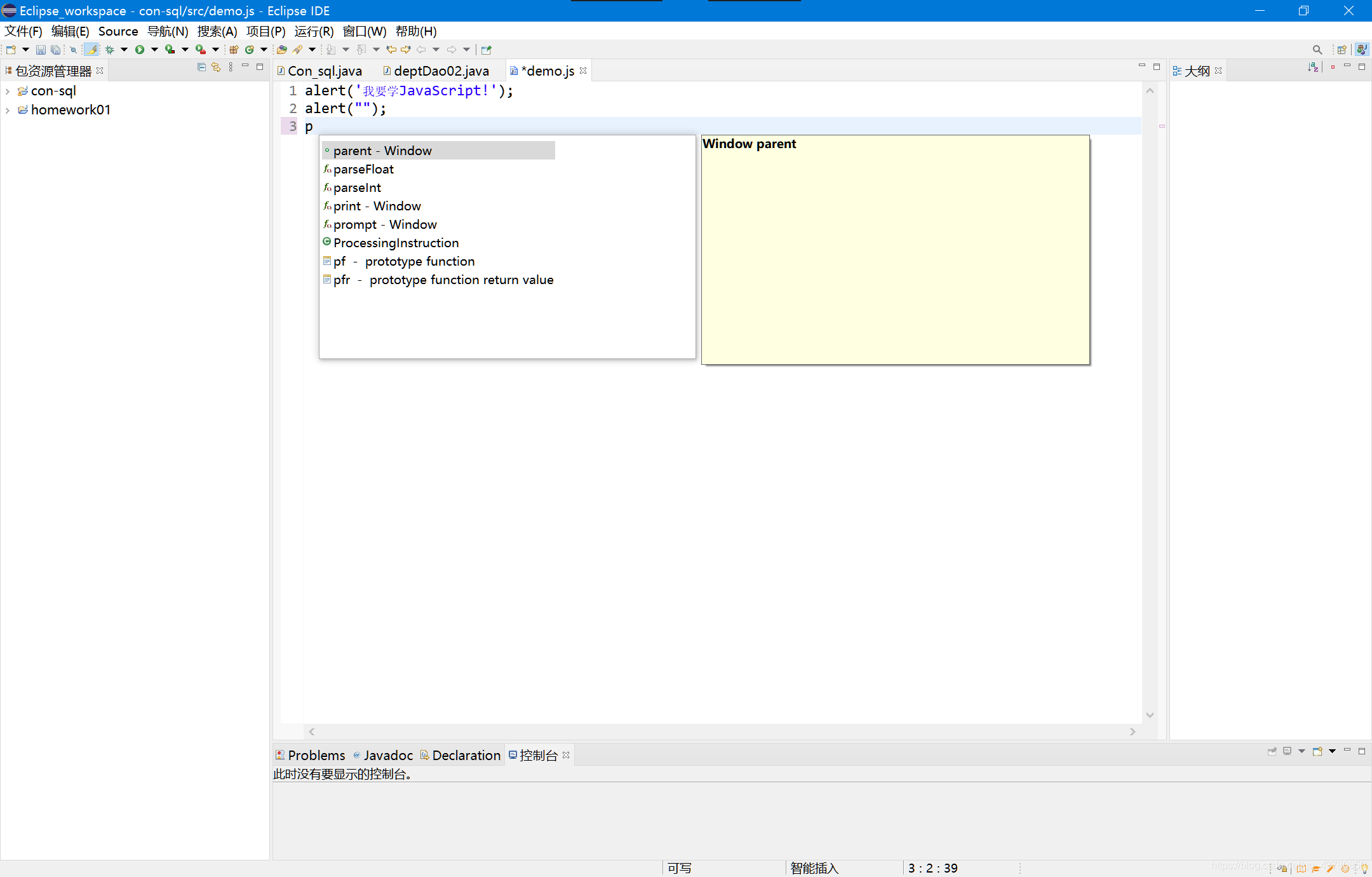The height and width of the screenshot is (877, 1372).
Task: Run the program with green play icon
Action: 140,50
